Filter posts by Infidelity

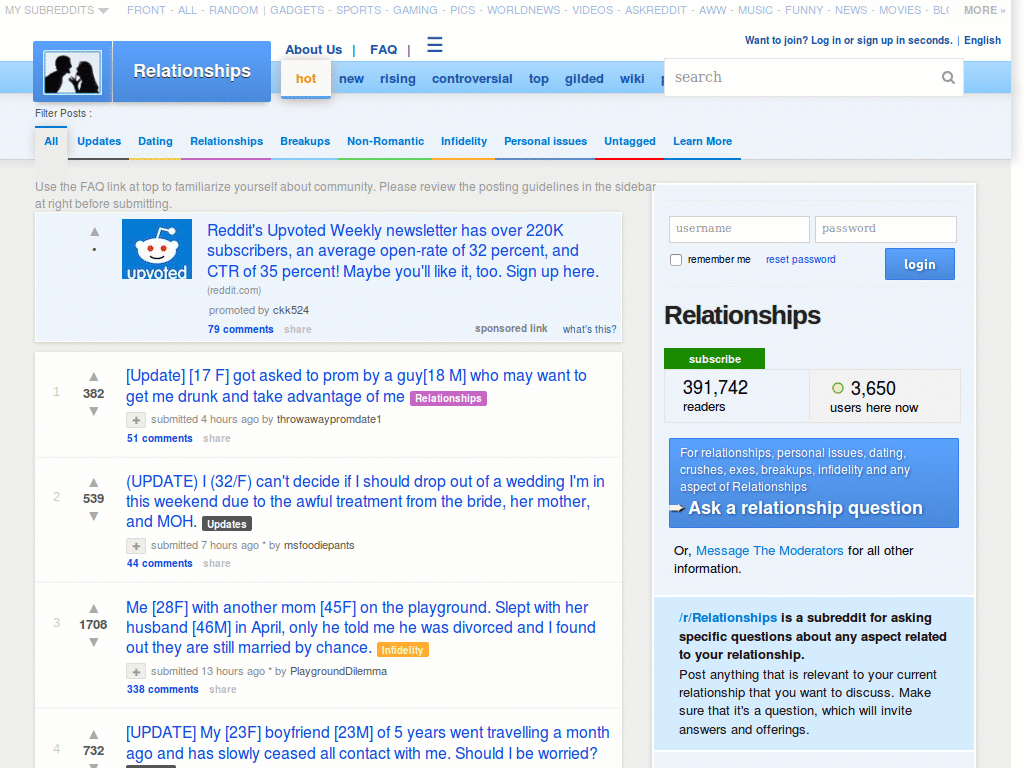[464, 142]
